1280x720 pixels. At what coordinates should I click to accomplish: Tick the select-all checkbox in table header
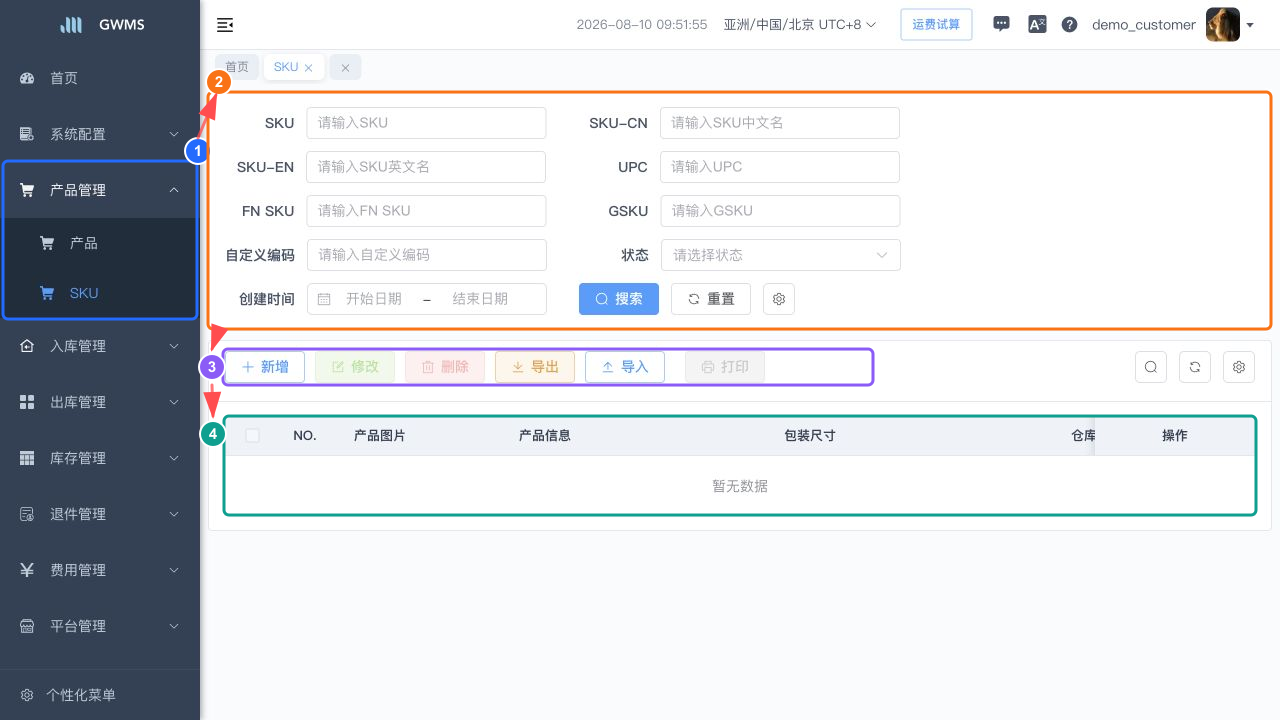[252, 436]
